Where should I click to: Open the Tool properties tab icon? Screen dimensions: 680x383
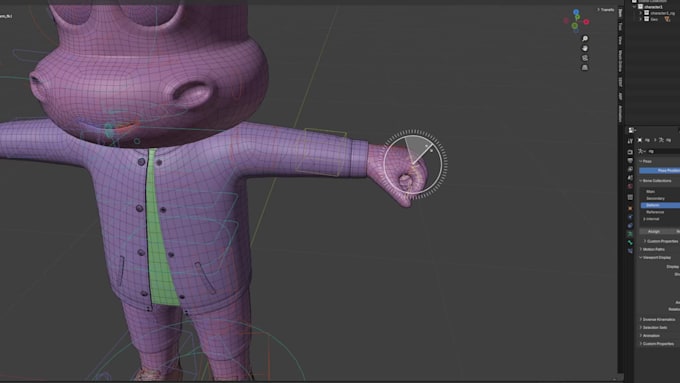coord(630,141)
